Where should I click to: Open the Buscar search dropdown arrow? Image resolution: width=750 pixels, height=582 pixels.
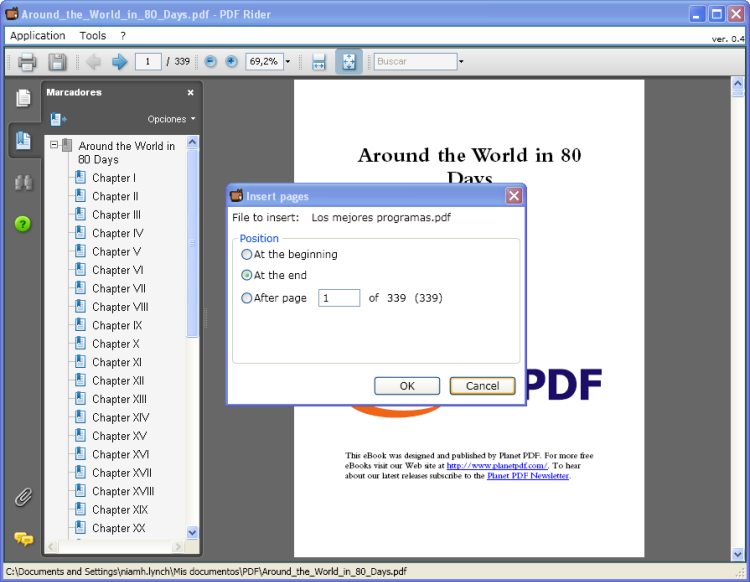[x=461, y=62]
